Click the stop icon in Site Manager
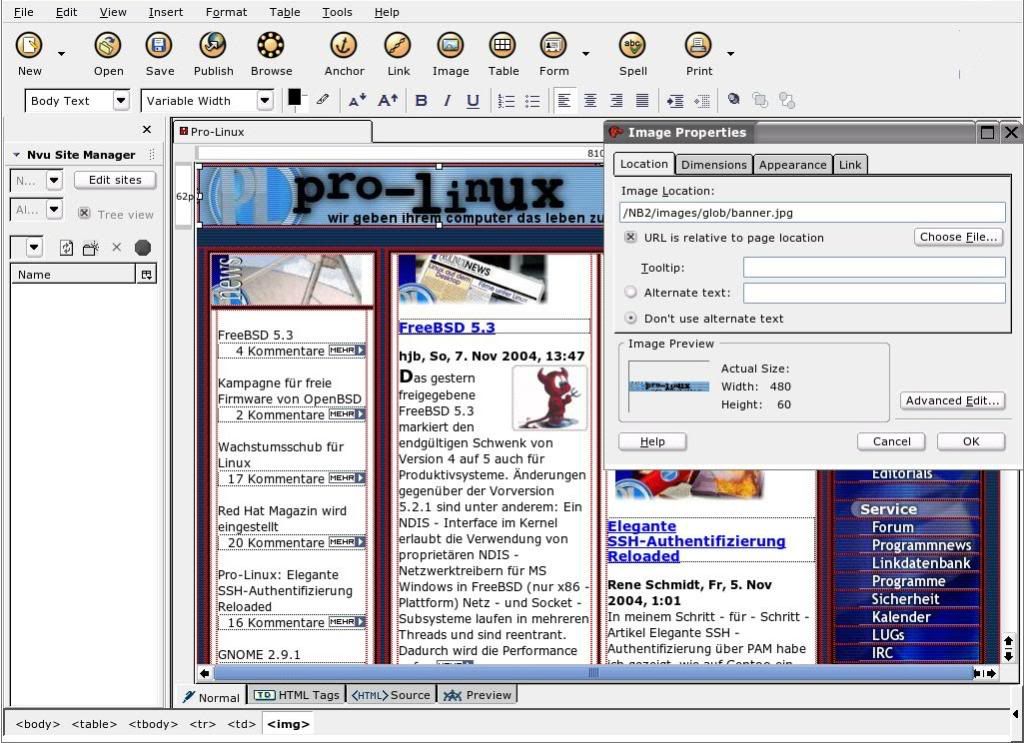 pyautogui.click(x=142, y=247)
